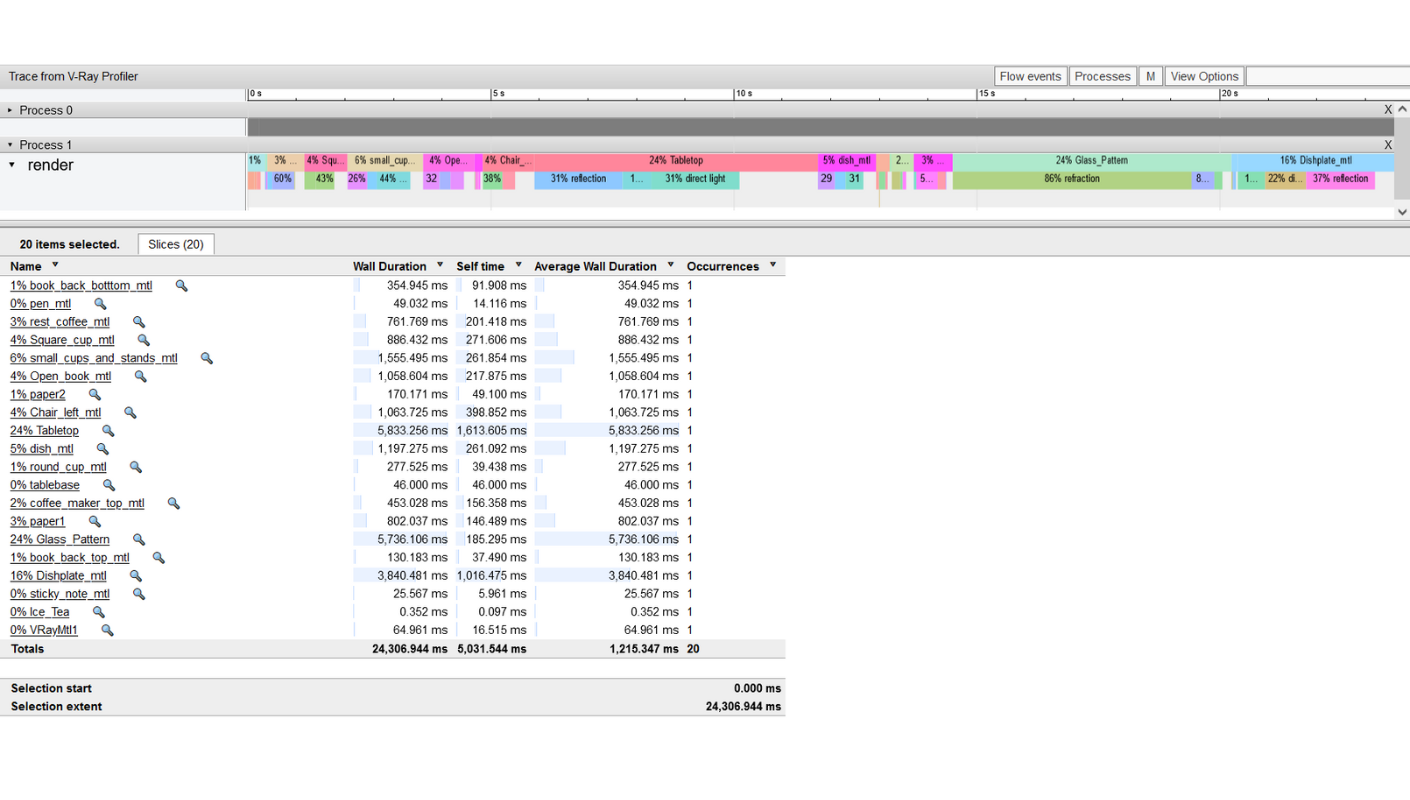Click the down arrow on the vertical scrollbar

click(1402, 212)
